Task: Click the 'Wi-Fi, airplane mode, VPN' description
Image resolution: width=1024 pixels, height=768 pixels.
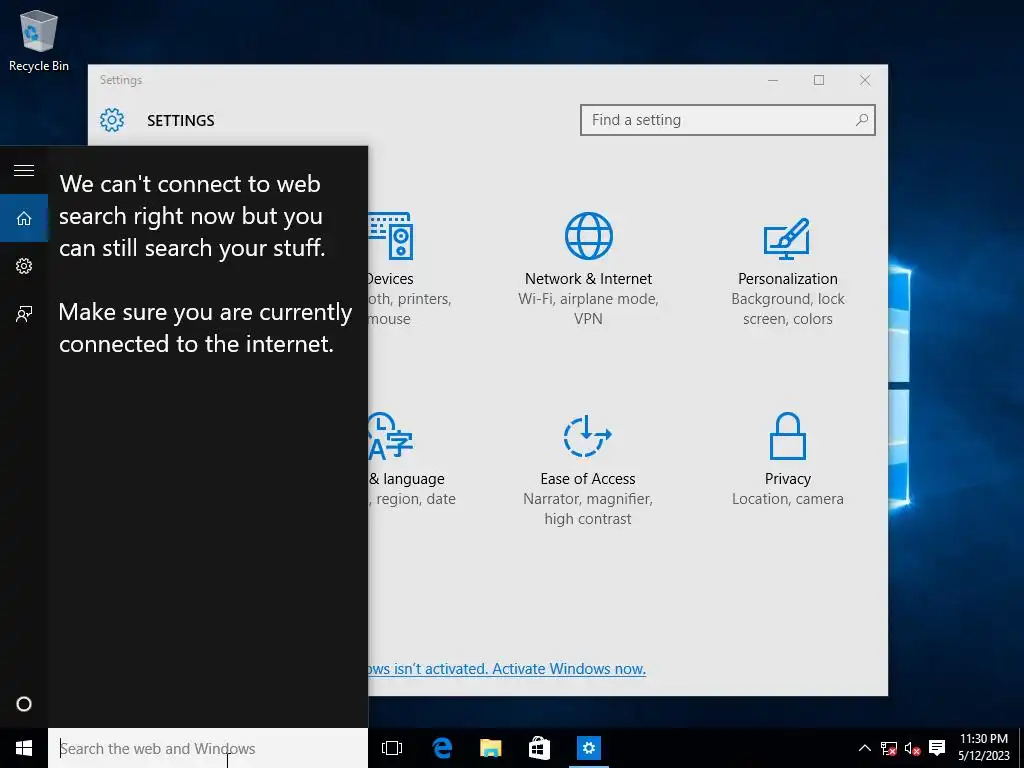Action: (588, 309)
